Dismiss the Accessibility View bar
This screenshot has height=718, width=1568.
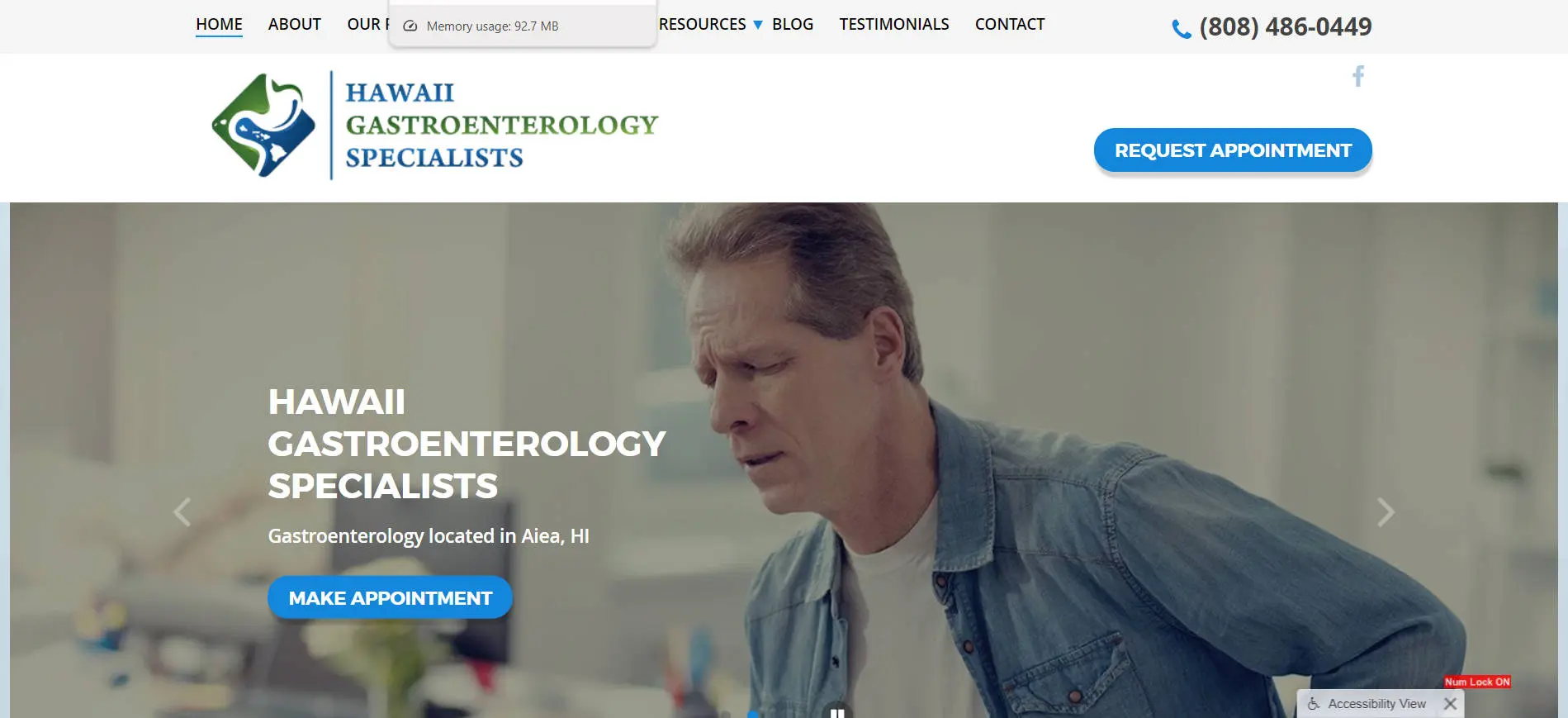[1450, 704]
